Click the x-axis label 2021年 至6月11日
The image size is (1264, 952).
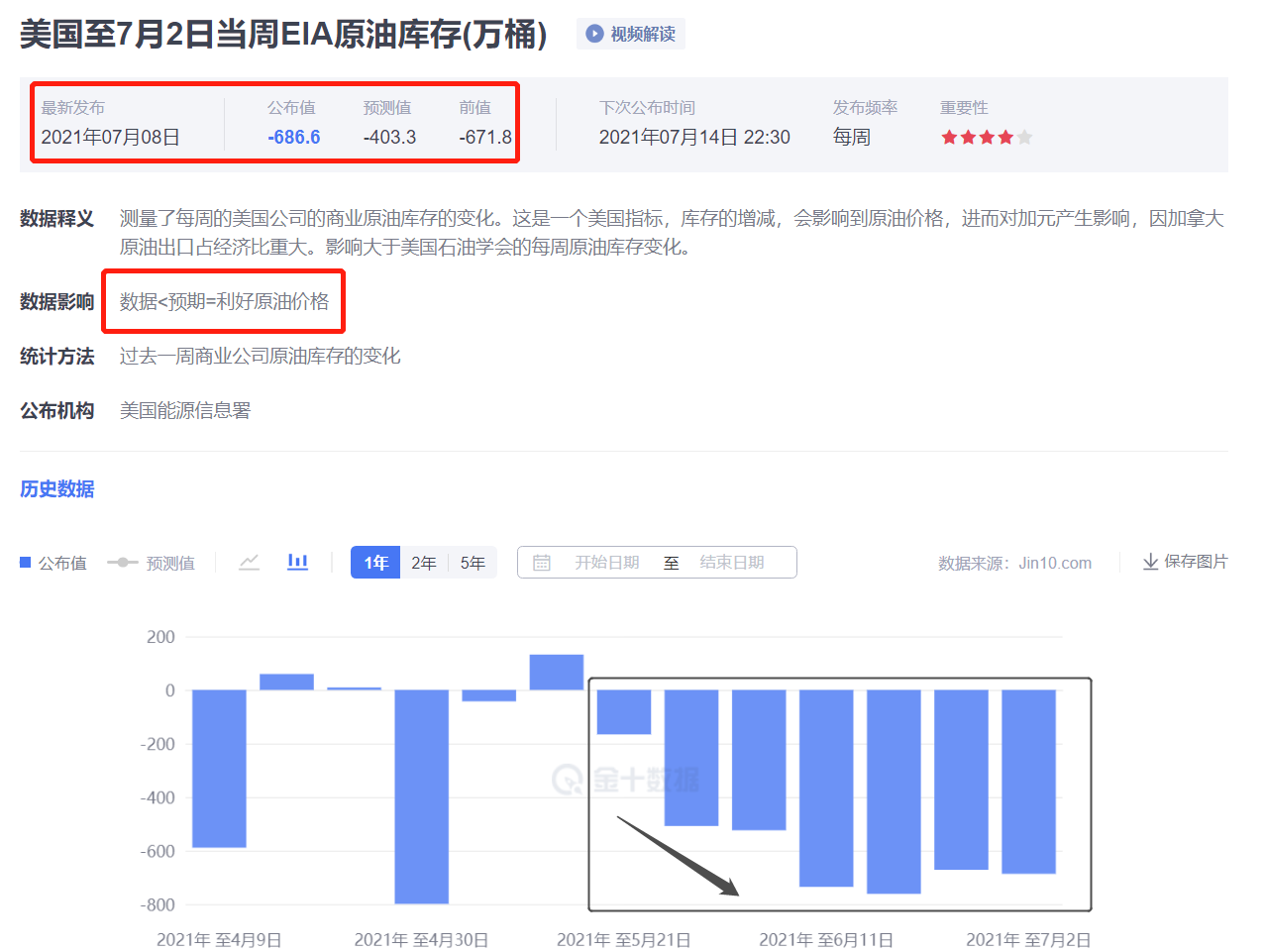click(x=826, y=940)
